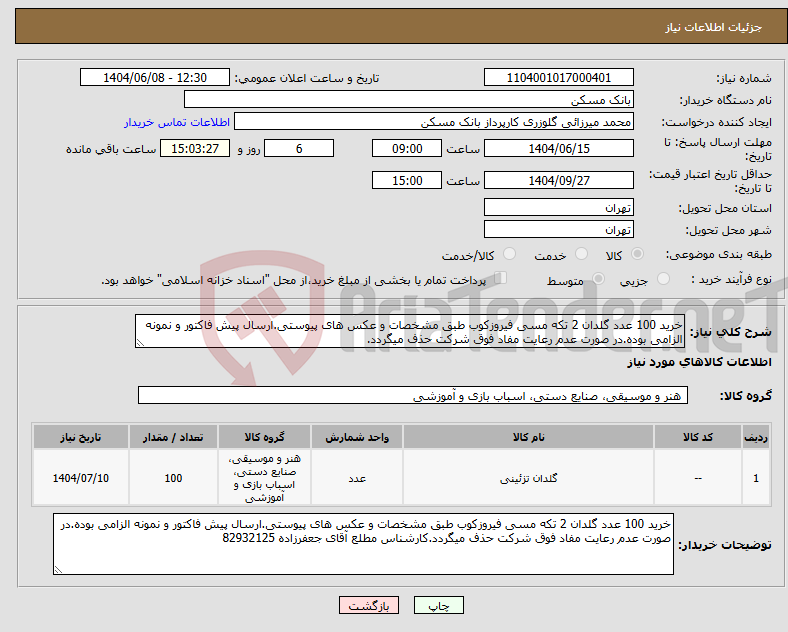Screen dimensions: 788x632
Task: Click the واحد شمارش column header
Action: [x=357, y=437]
